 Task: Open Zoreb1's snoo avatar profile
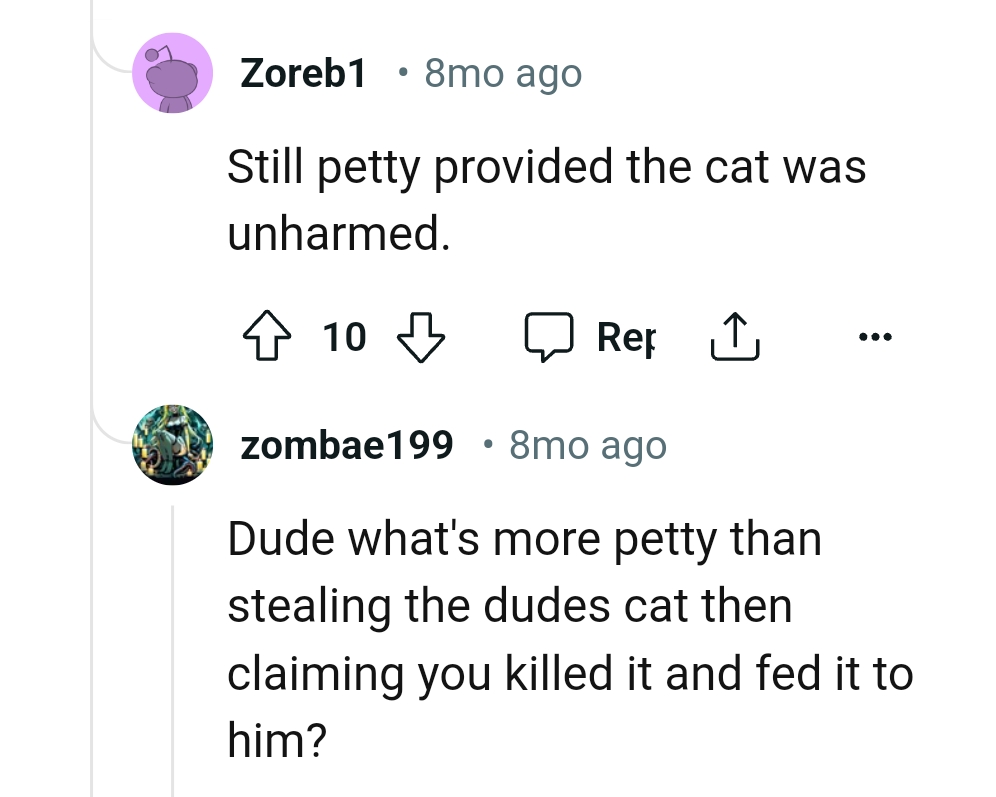[x=172, y=73]
